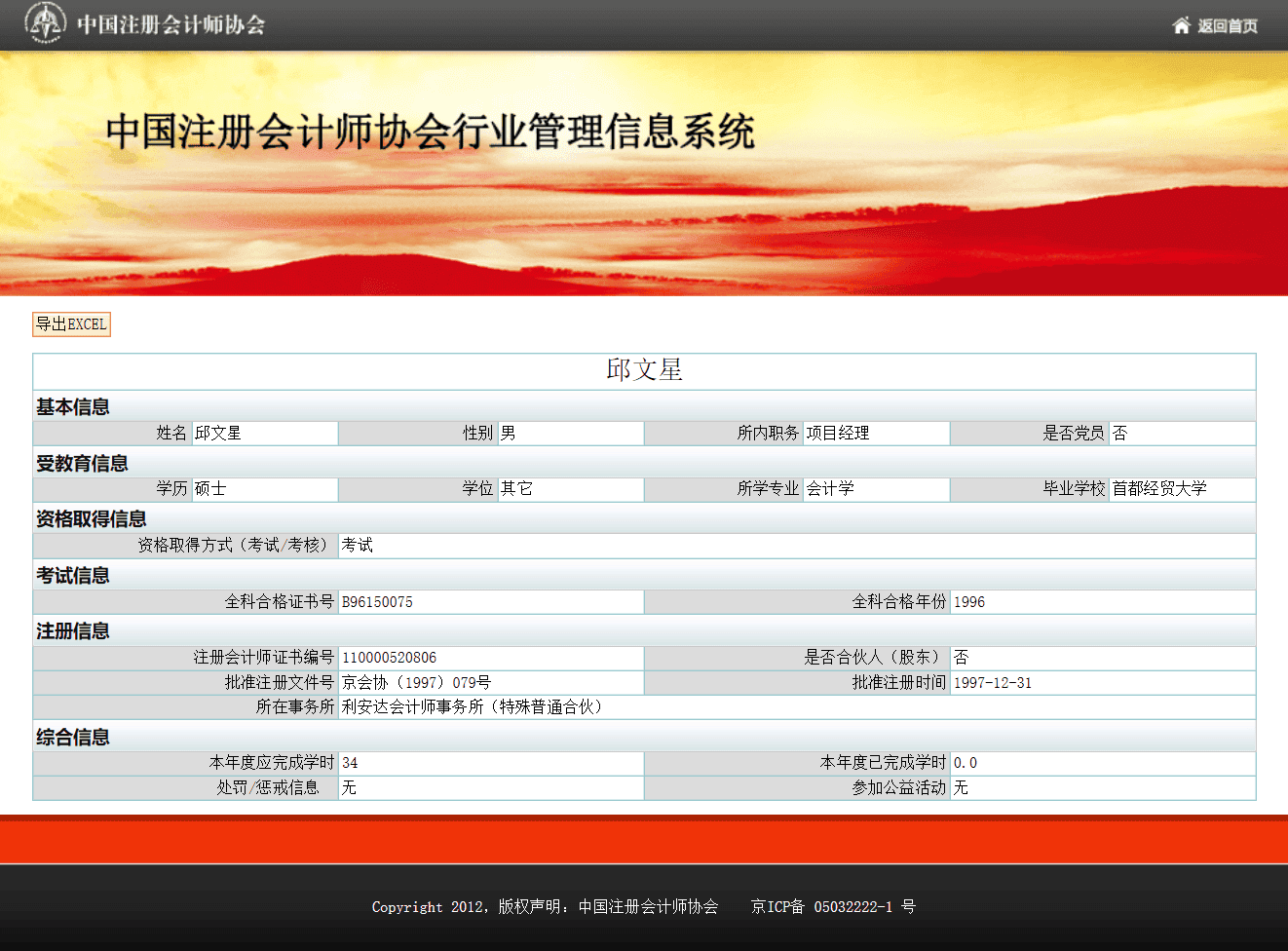Click the school value 首都经贸大学
Viewport: 1288px width, 951px height.
tap(1159, 488)
